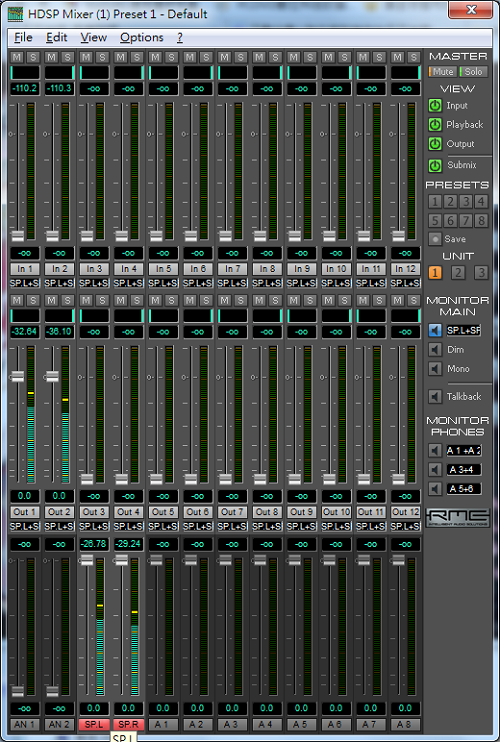
Task: Click the -26.78 level display above SP.L
Action: click(x=94, y=544)
